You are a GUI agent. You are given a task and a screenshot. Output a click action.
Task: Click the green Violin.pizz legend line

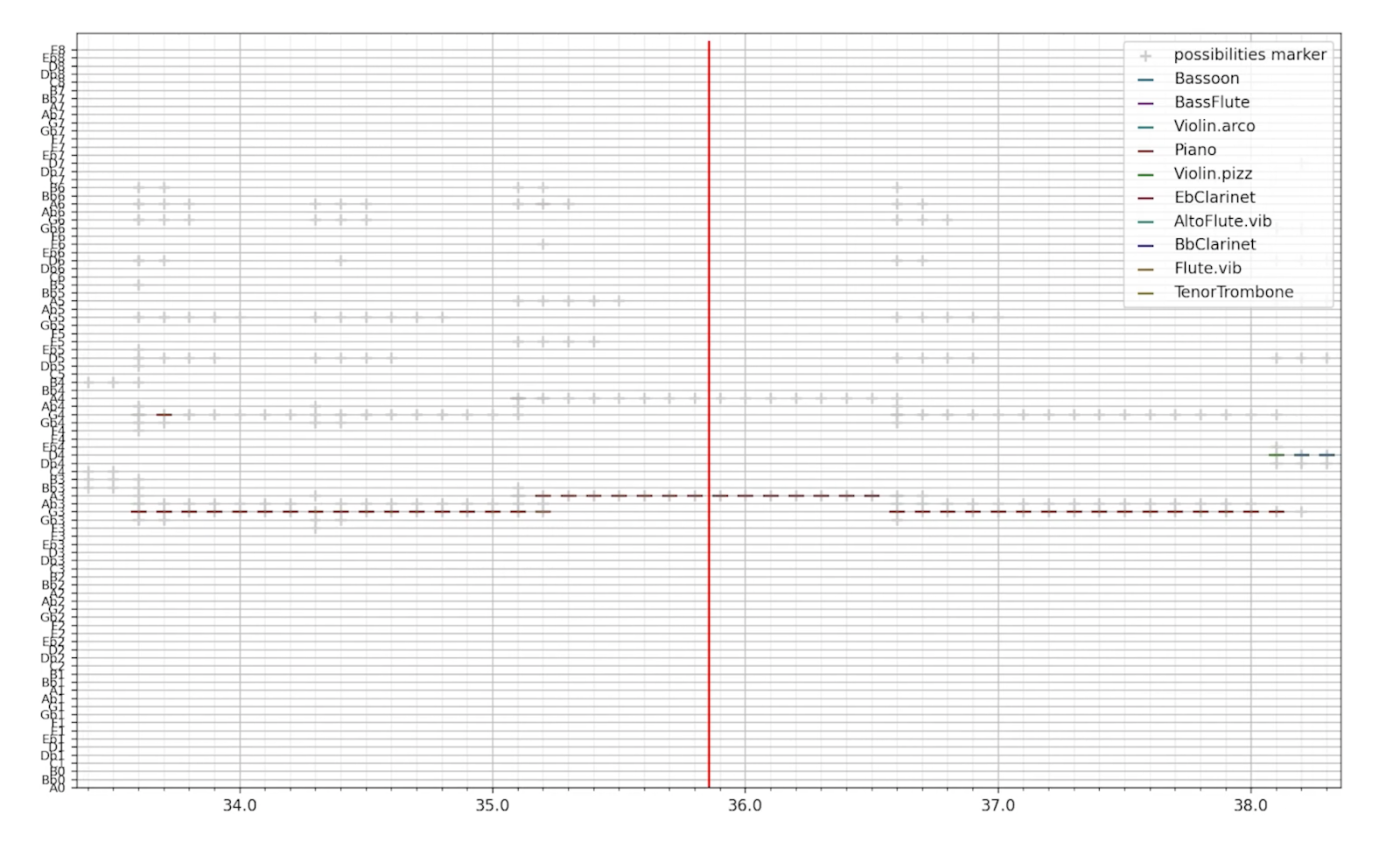(1145, 174)
